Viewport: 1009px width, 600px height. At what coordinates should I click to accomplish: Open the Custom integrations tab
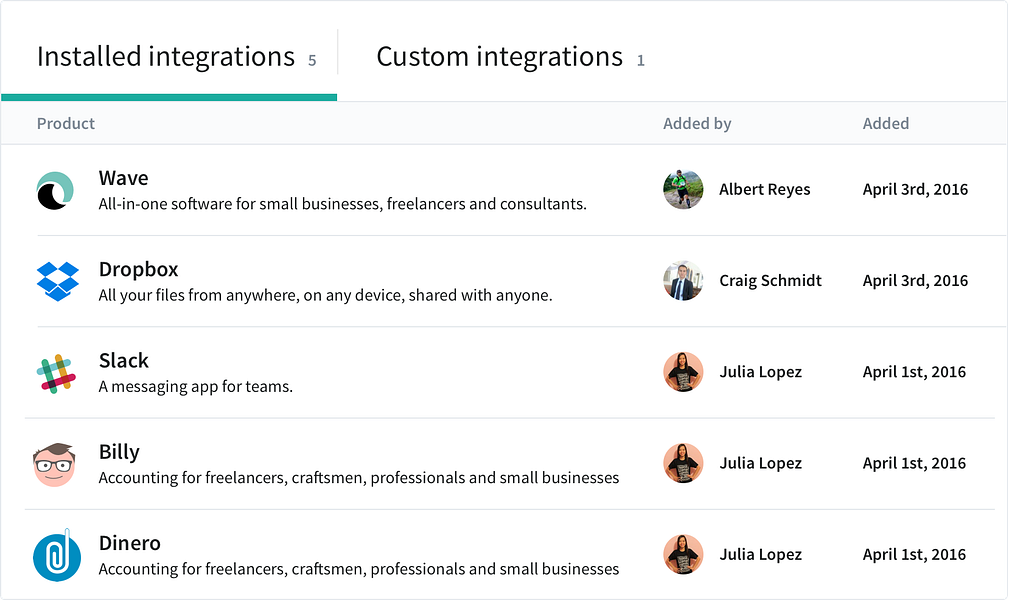point(510,57)
